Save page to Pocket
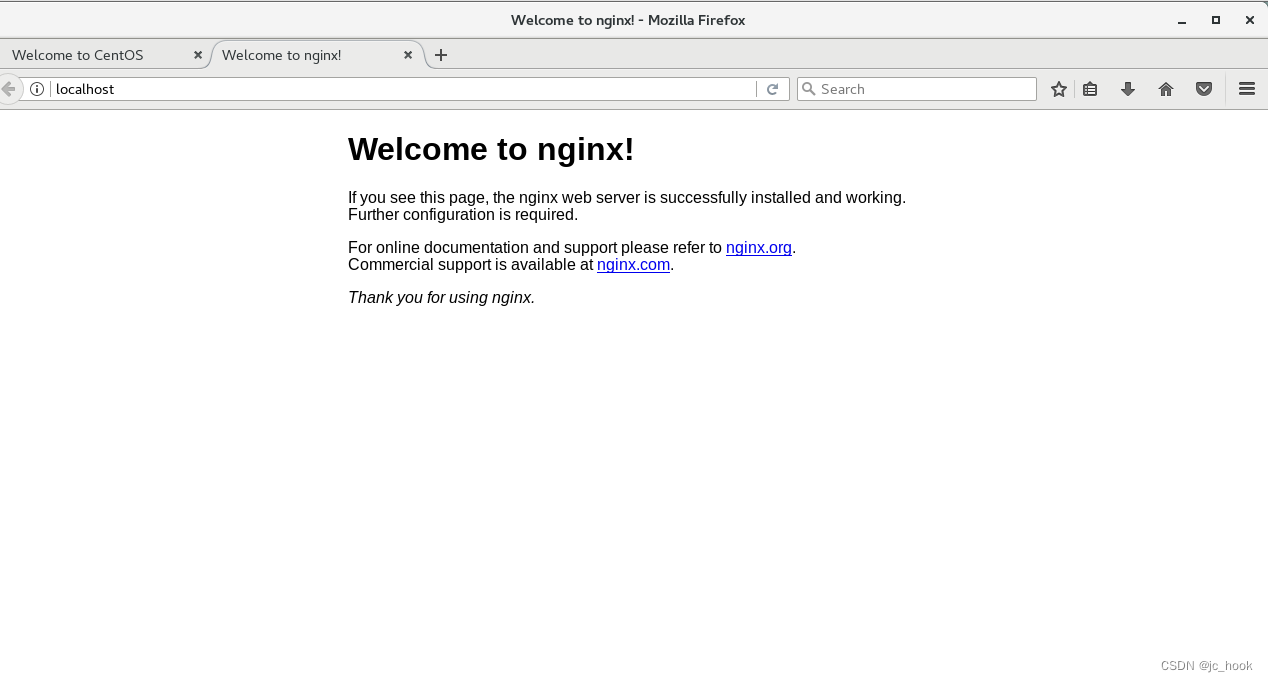Screen dimensions: 1268x682 pyautogui.click(x=1204, y=89)
